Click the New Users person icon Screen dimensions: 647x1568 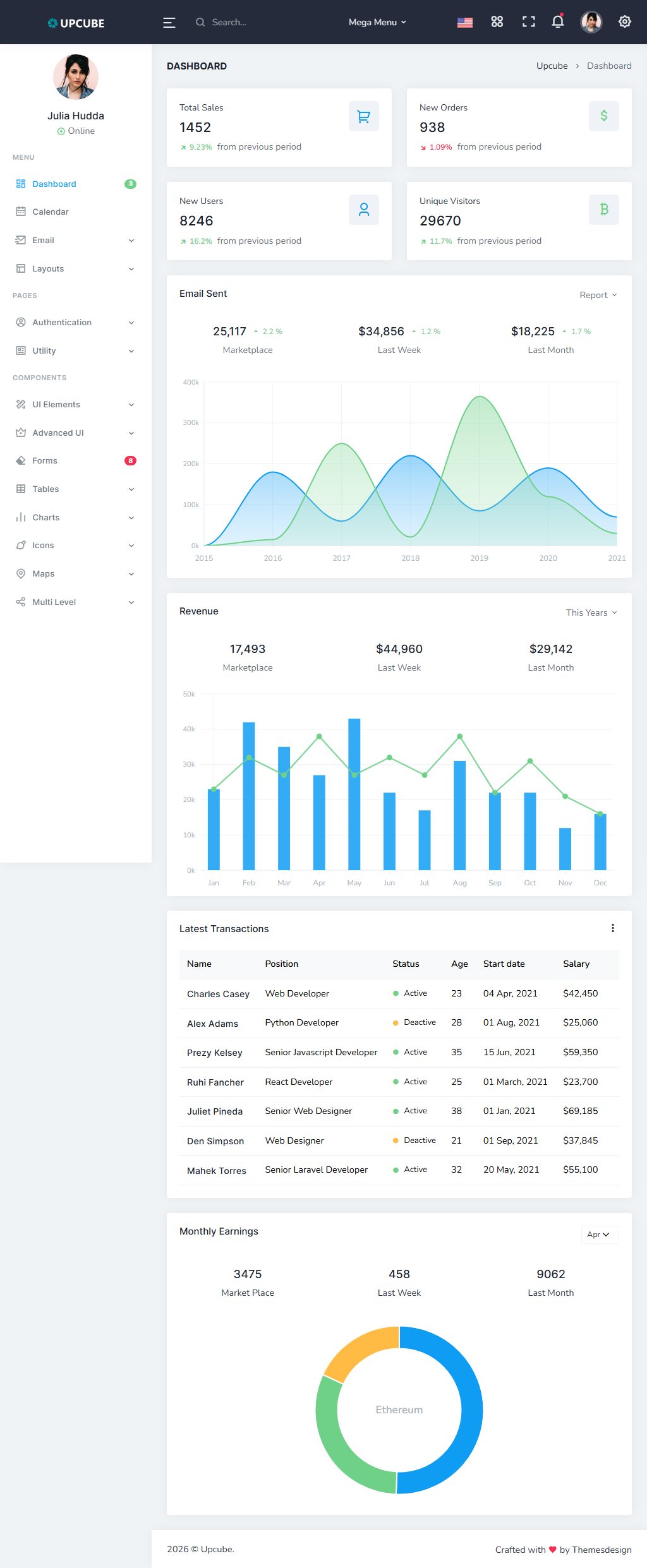(364, 210)
